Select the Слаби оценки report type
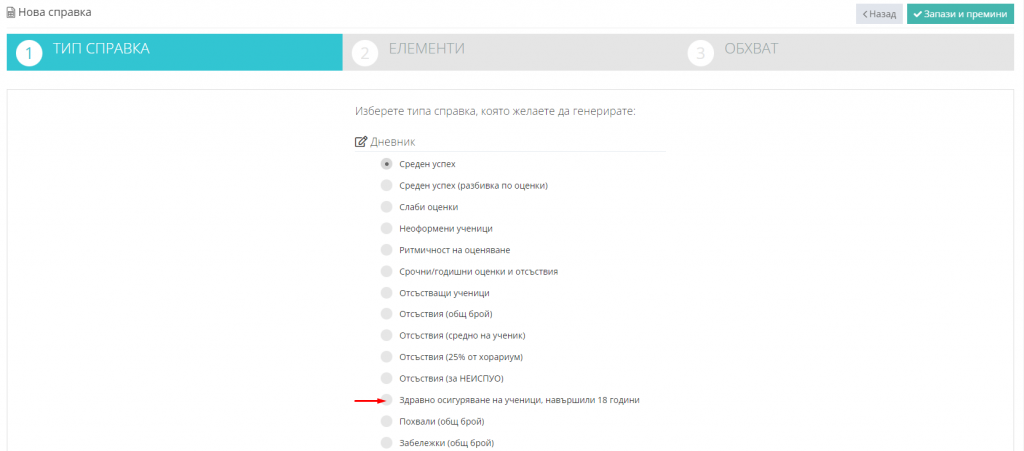The height and width of the screenshot is (451, 1024). (387, 207)
